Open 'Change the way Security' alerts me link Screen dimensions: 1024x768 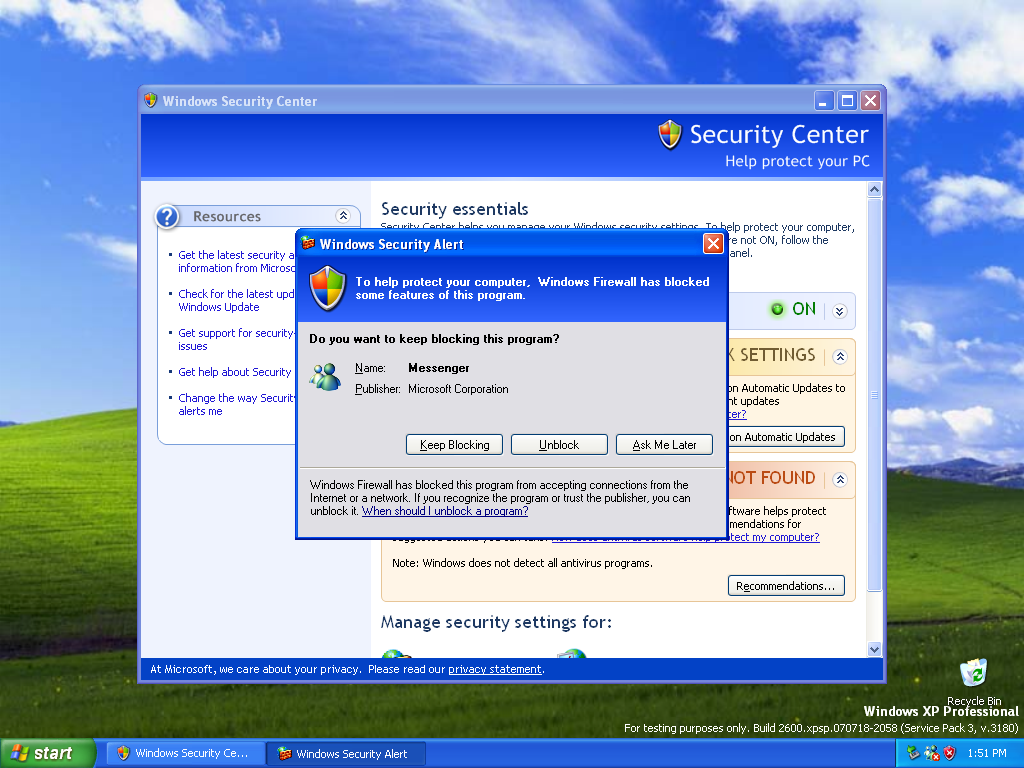236,404
